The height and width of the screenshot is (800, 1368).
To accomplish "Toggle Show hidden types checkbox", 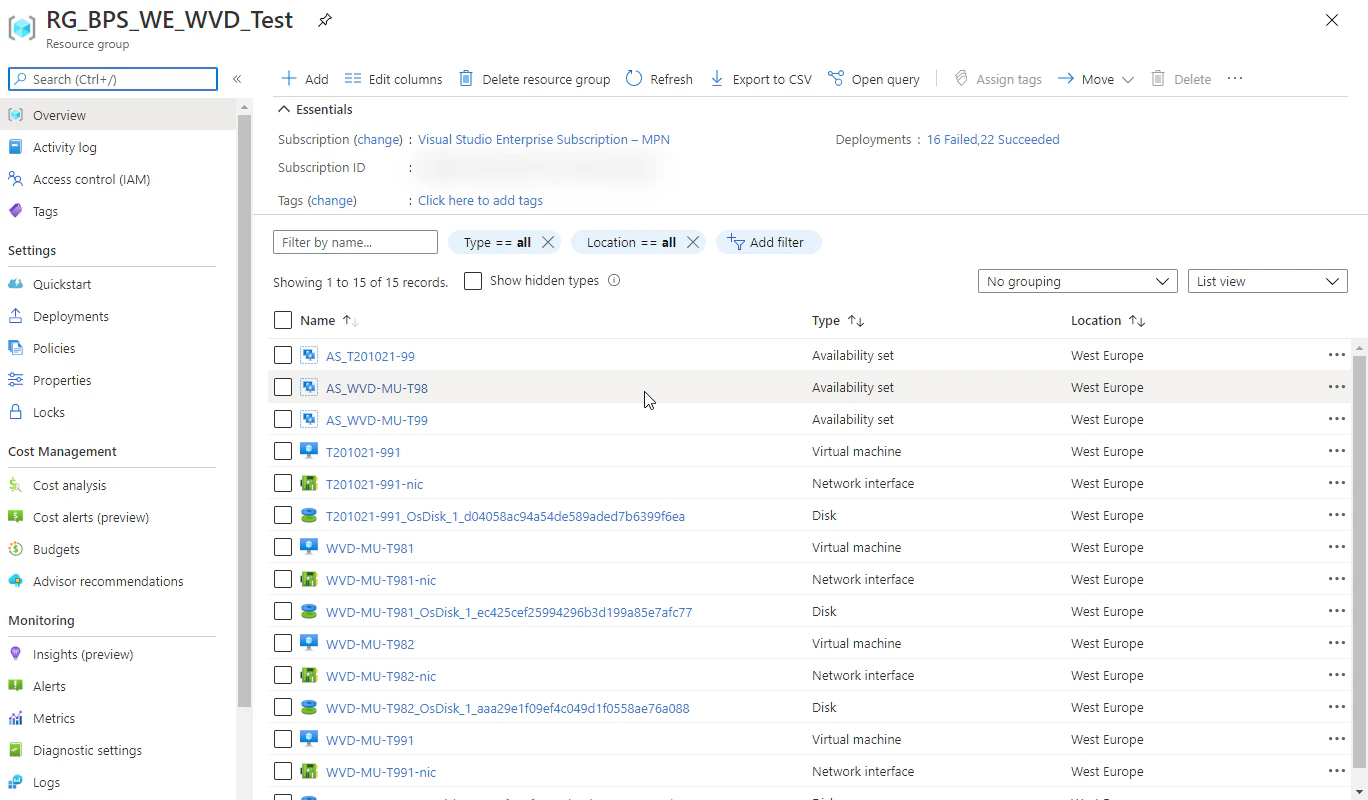I will click(473, 281).
